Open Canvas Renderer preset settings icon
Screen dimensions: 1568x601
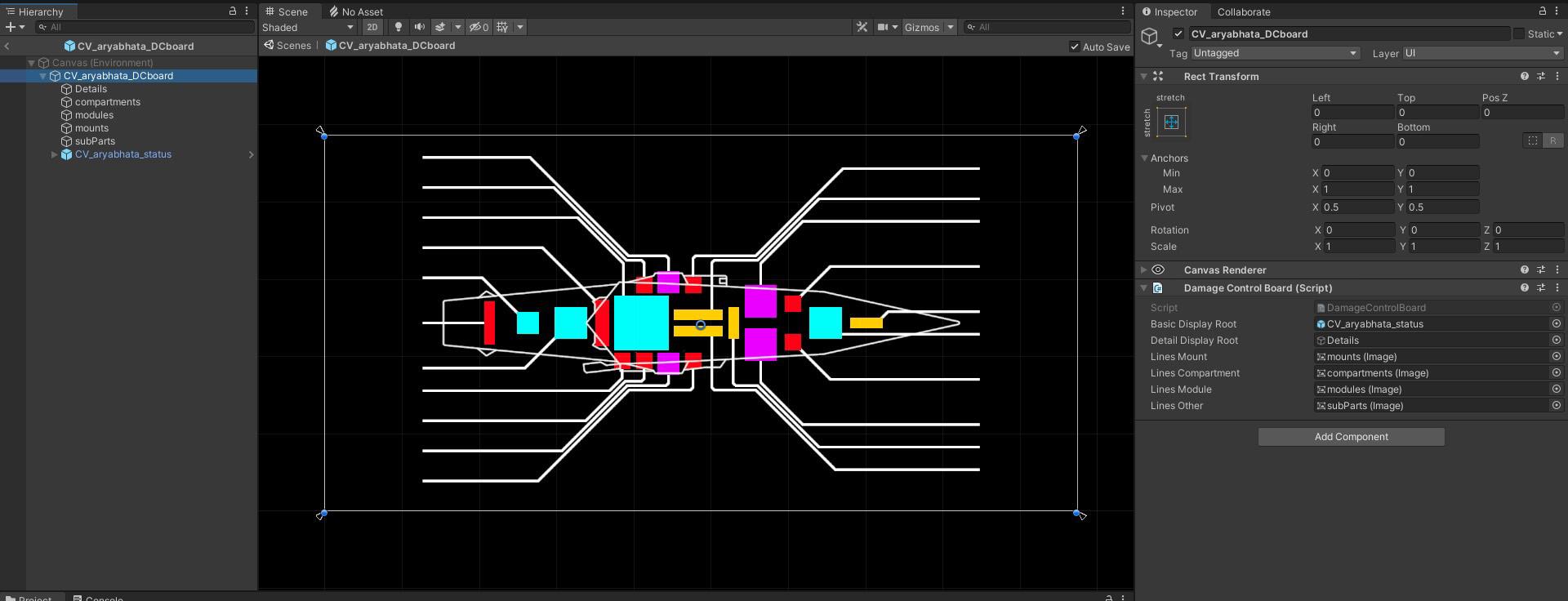pos(1541,269)
